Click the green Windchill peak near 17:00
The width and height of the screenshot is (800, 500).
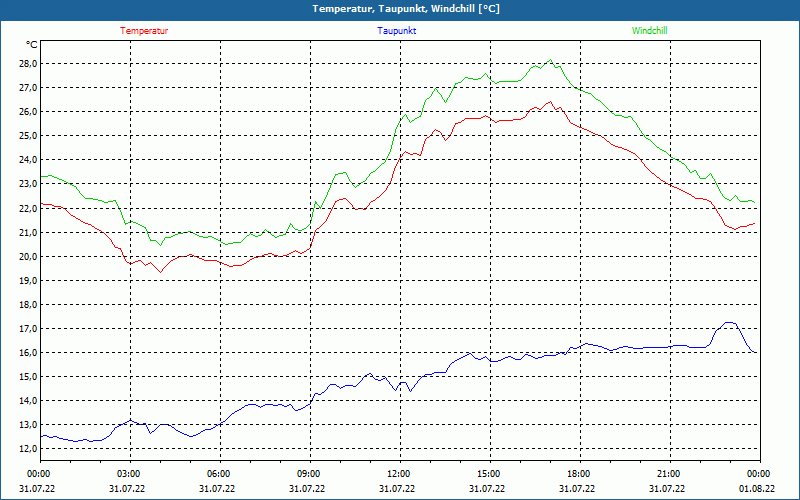pos(550,60)
